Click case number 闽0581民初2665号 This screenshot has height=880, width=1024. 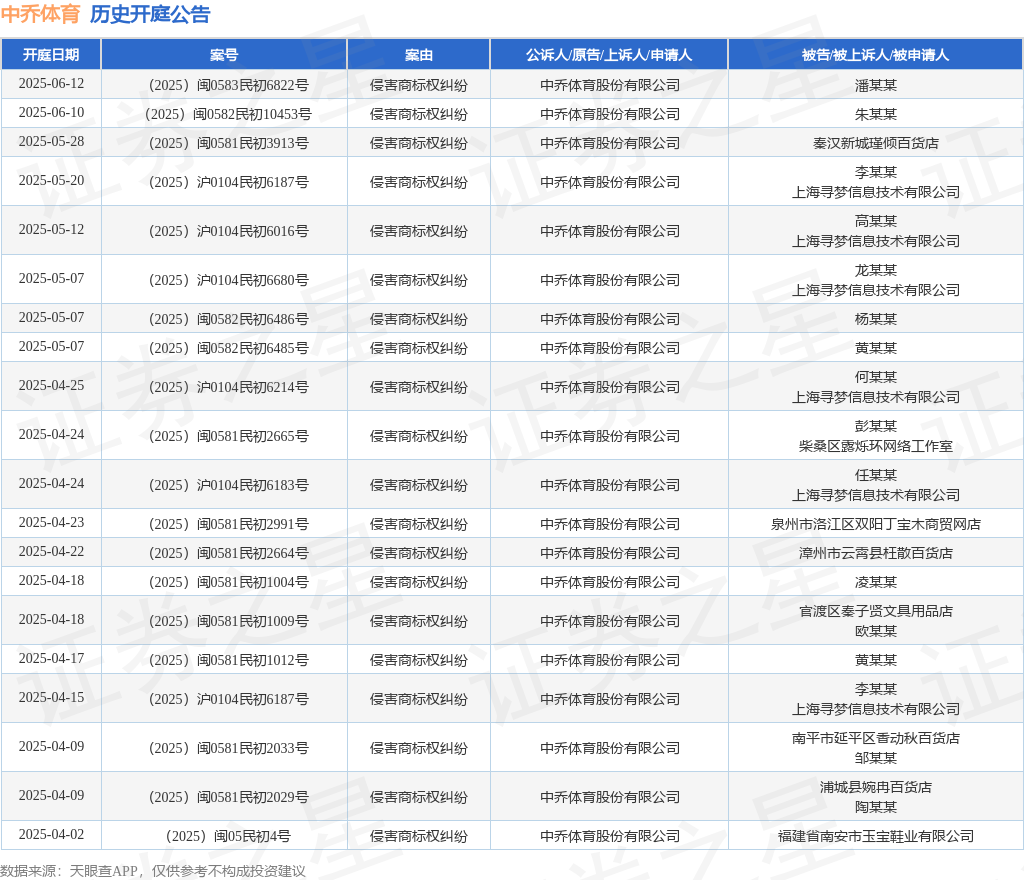[229, 436]
